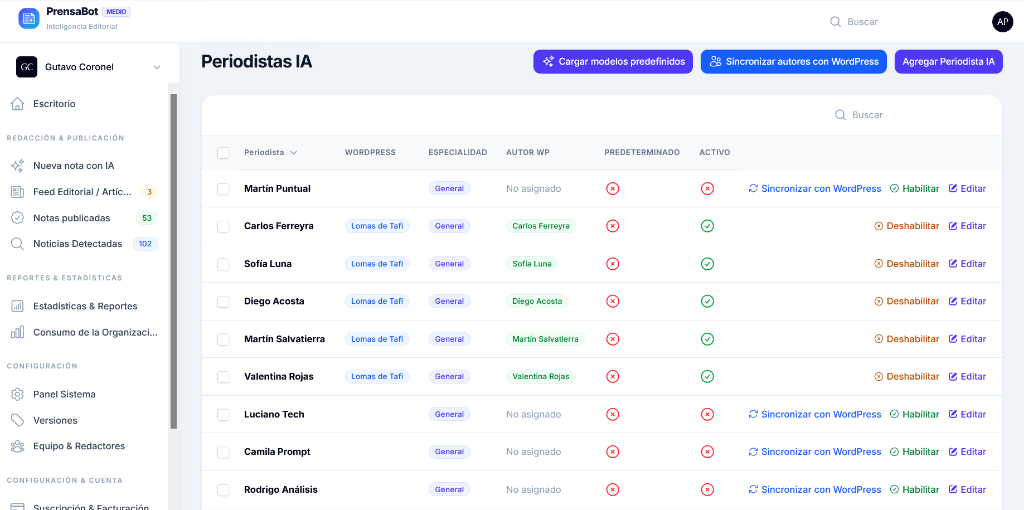Click the Escritorio home icon
Image resolution: width=1024 pixels, height=510 pixels.
[18, 104]
